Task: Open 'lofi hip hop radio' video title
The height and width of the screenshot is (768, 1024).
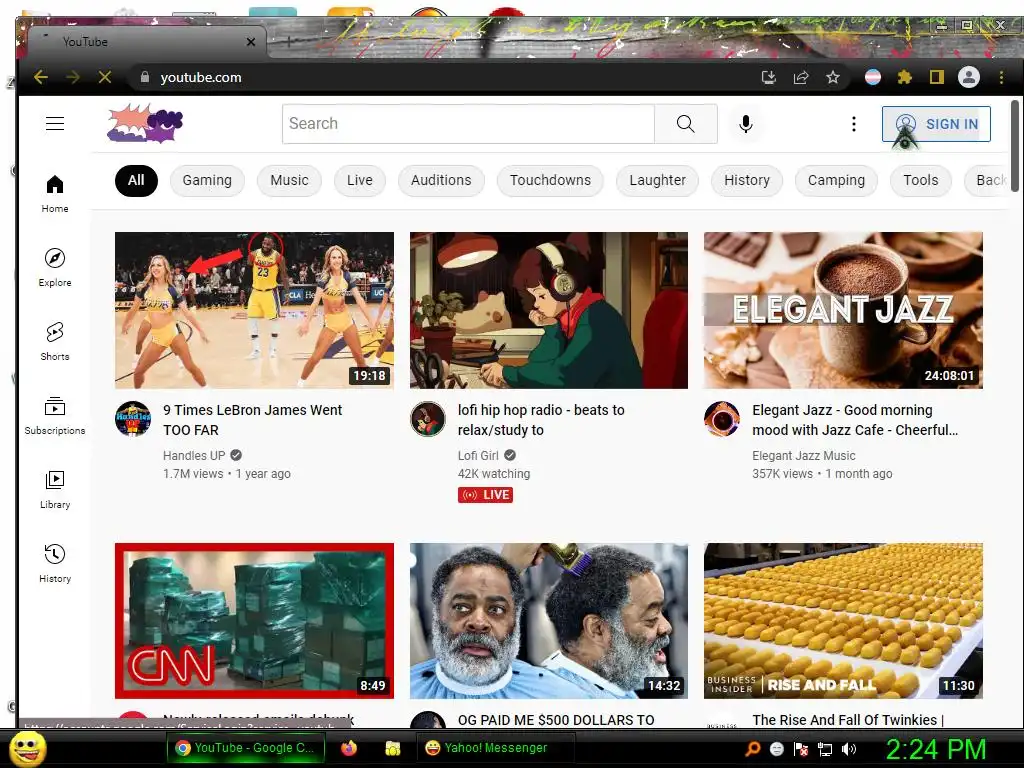Action: coord(541,420)
